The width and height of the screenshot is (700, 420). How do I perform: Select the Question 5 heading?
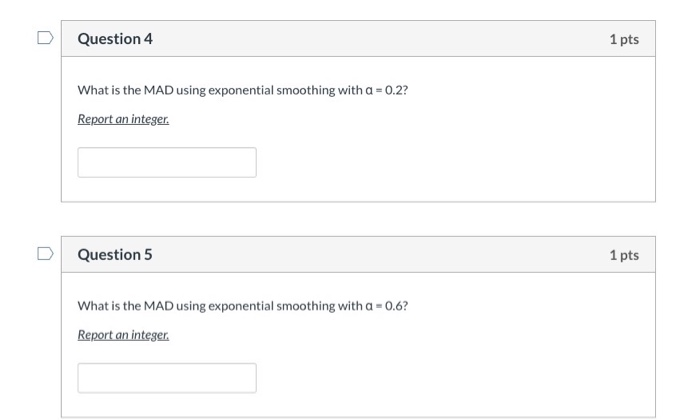pos(115,255)
